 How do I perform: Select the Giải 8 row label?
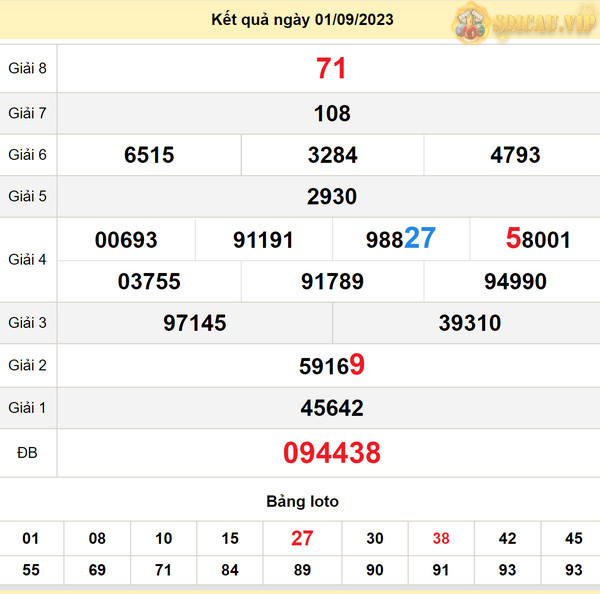(28, 69)
